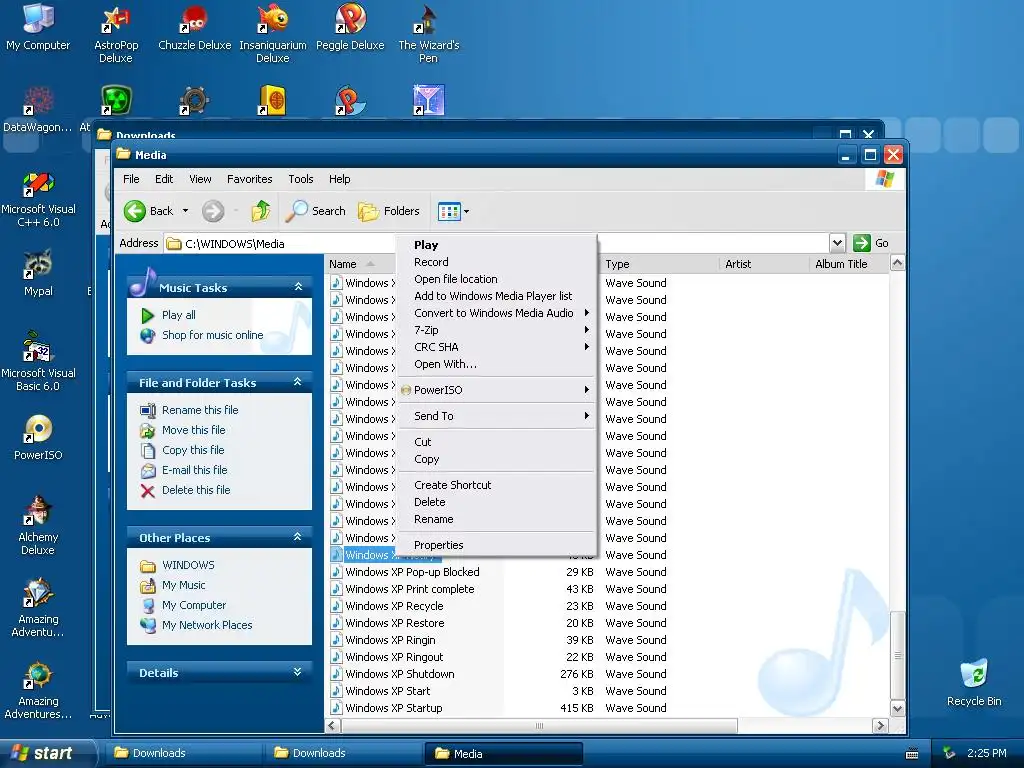
Task: Choose Open With... from context menu
Action: pos(496,364)
